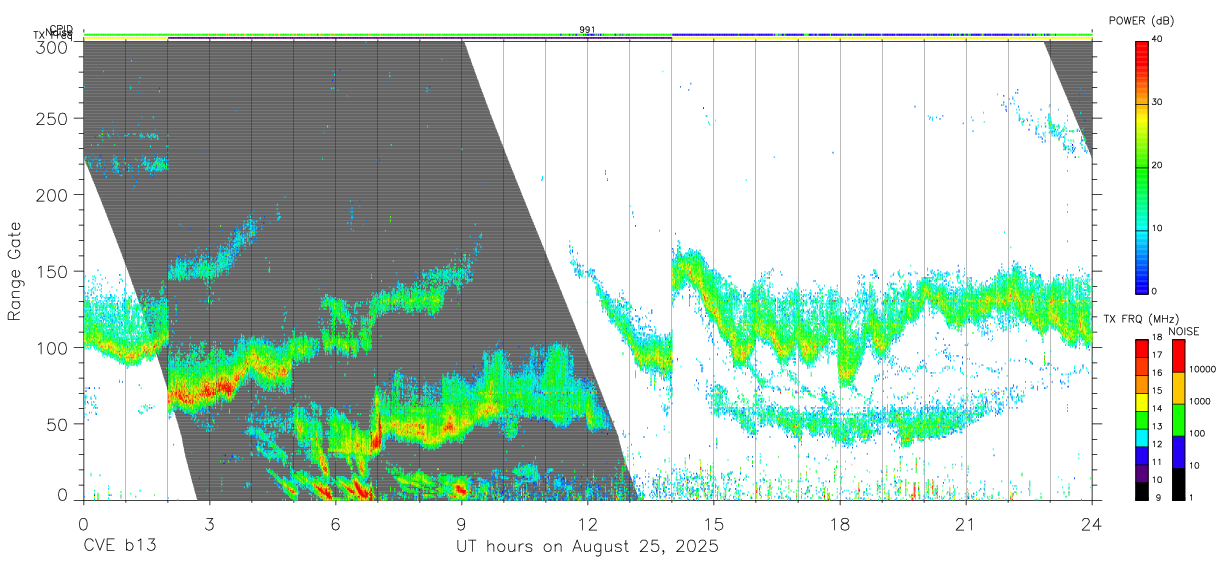Viewport: 1228px width, 567px height.
Task: Pick the green 13-14 MHz TX FRQ swatch
Action: pyautogui.click(x=1142, y=420)
